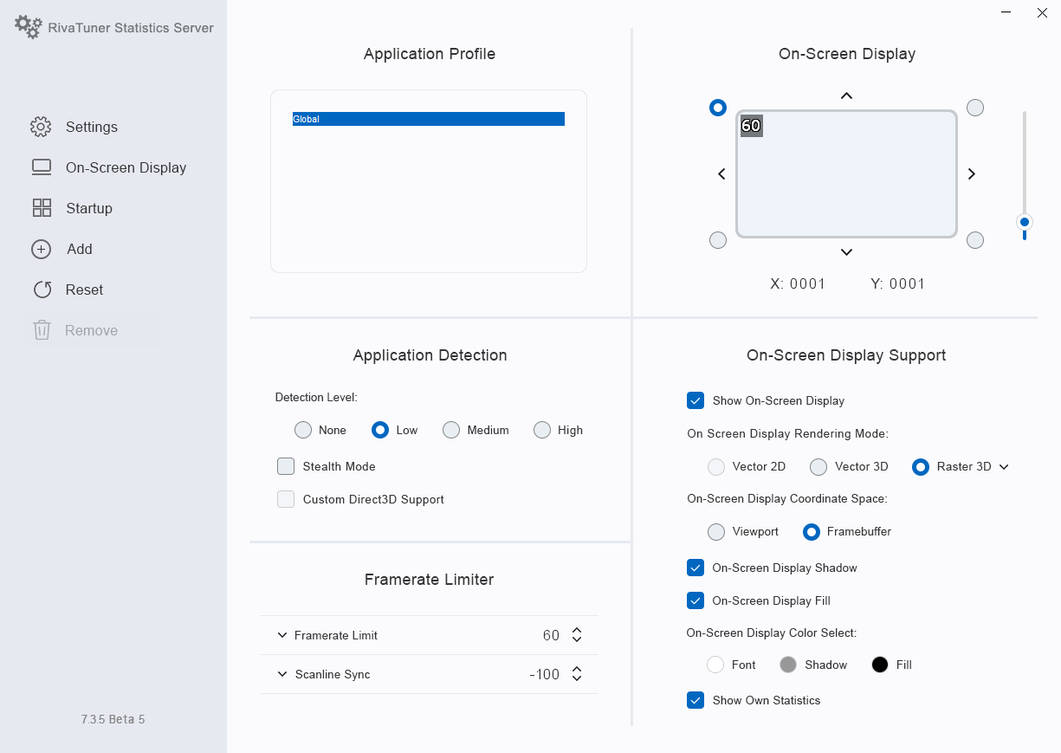
Task: Expand the Scanline Sync chevron
Action: click(282, 674)
